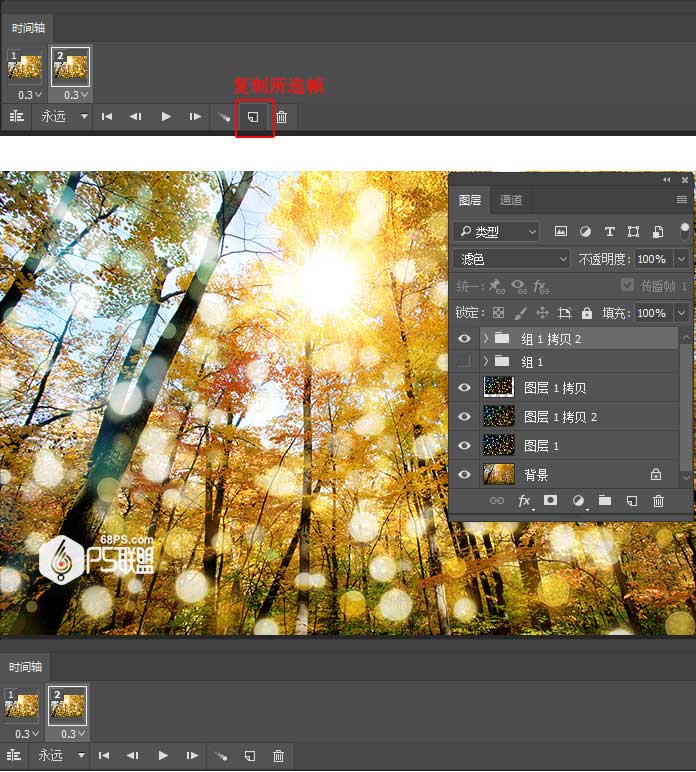This screenshot has height=772, width=696.
Task: Expand the 组 1 group
Action: [486, 361]
